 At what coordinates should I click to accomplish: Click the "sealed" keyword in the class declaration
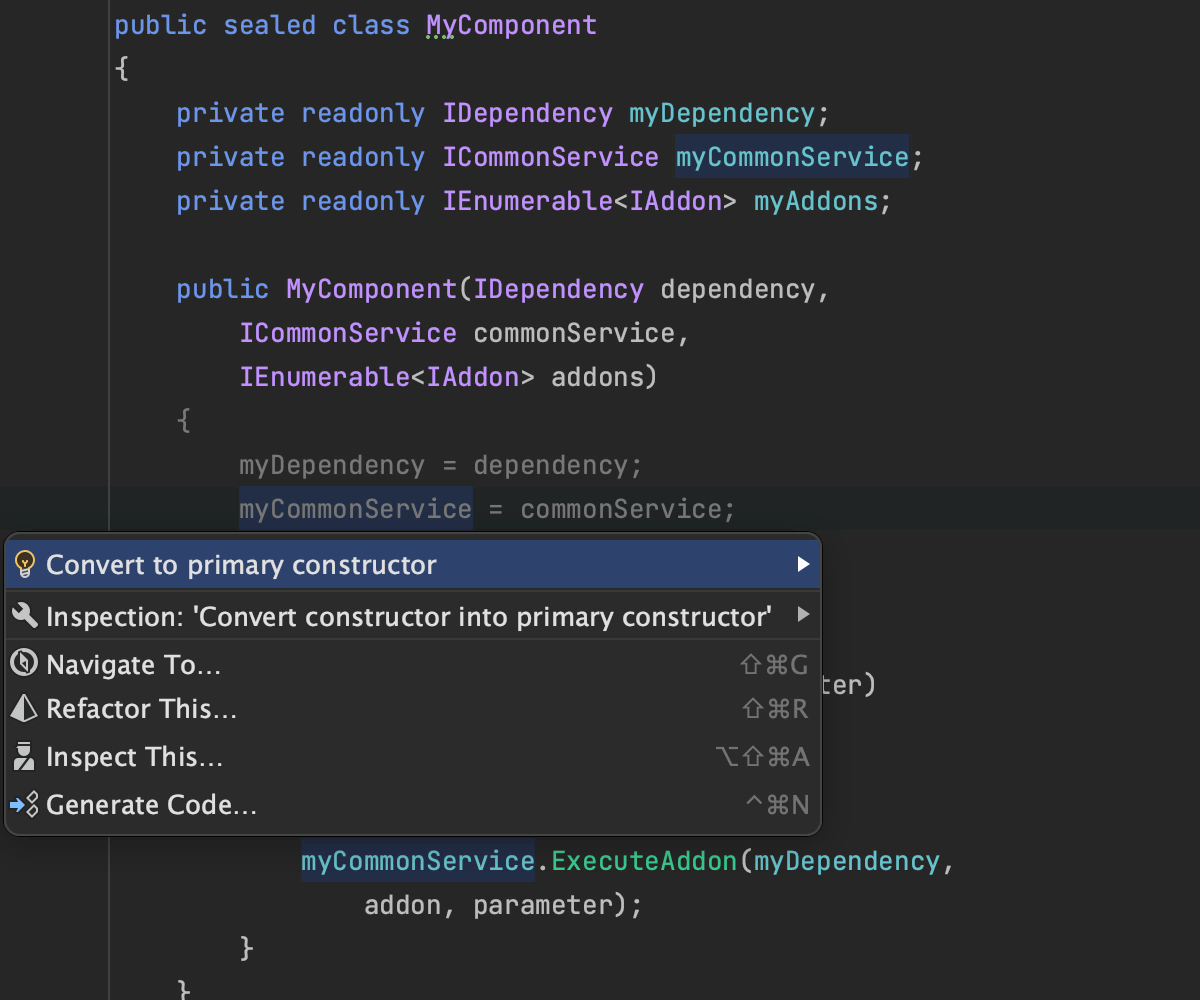pos(269,25)
